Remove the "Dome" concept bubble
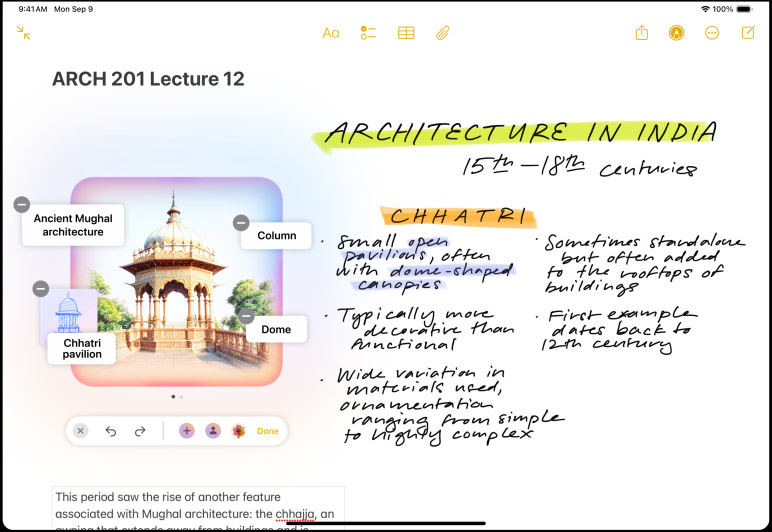Screen dimensions: 772x532 (x=246, y=316)
